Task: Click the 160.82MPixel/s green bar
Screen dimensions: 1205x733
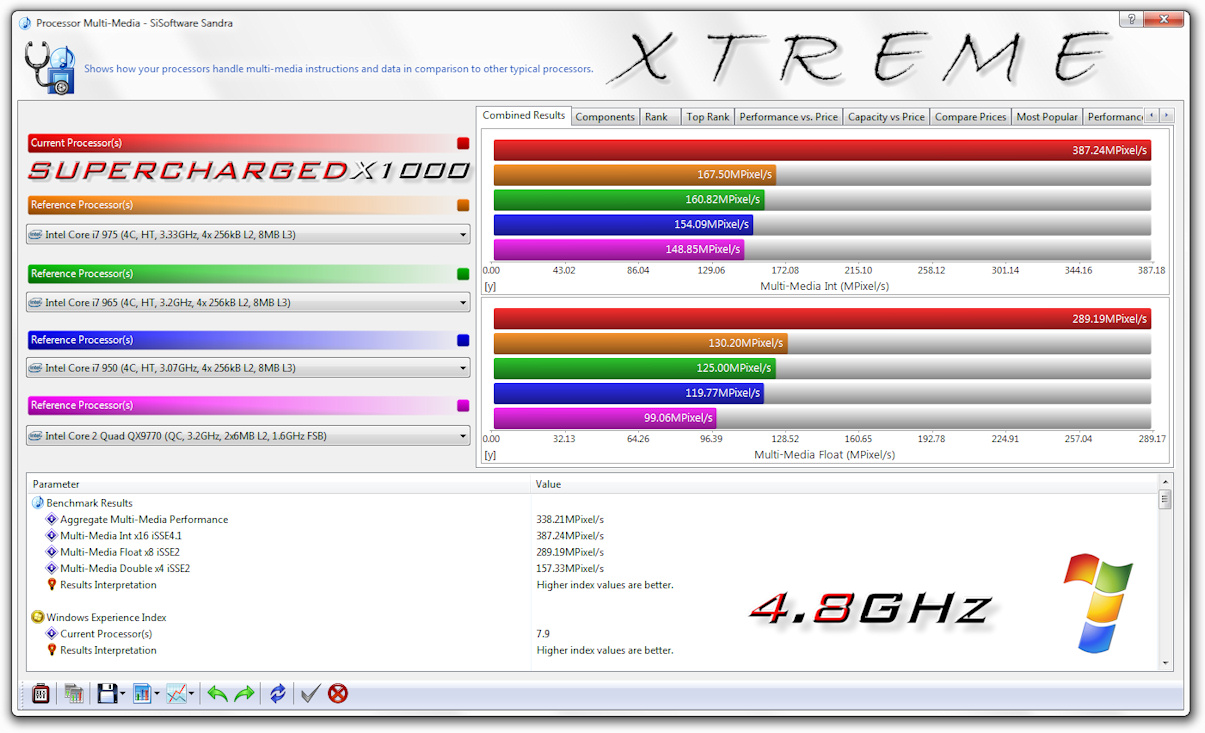Action: pos(629,199)
